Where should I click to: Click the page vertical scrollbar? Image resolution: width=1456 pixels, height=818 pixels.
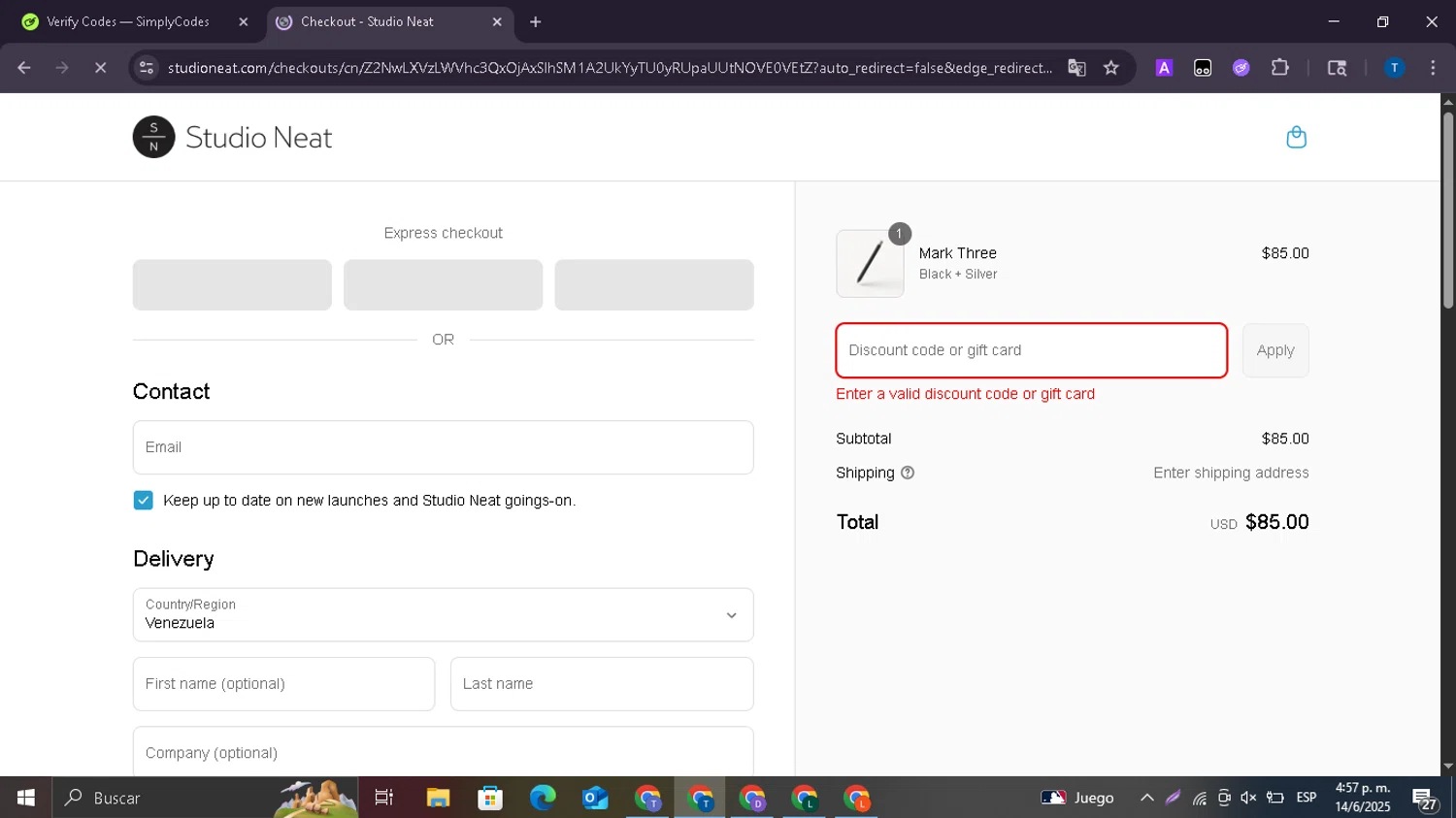click(x=1448, y=211)
